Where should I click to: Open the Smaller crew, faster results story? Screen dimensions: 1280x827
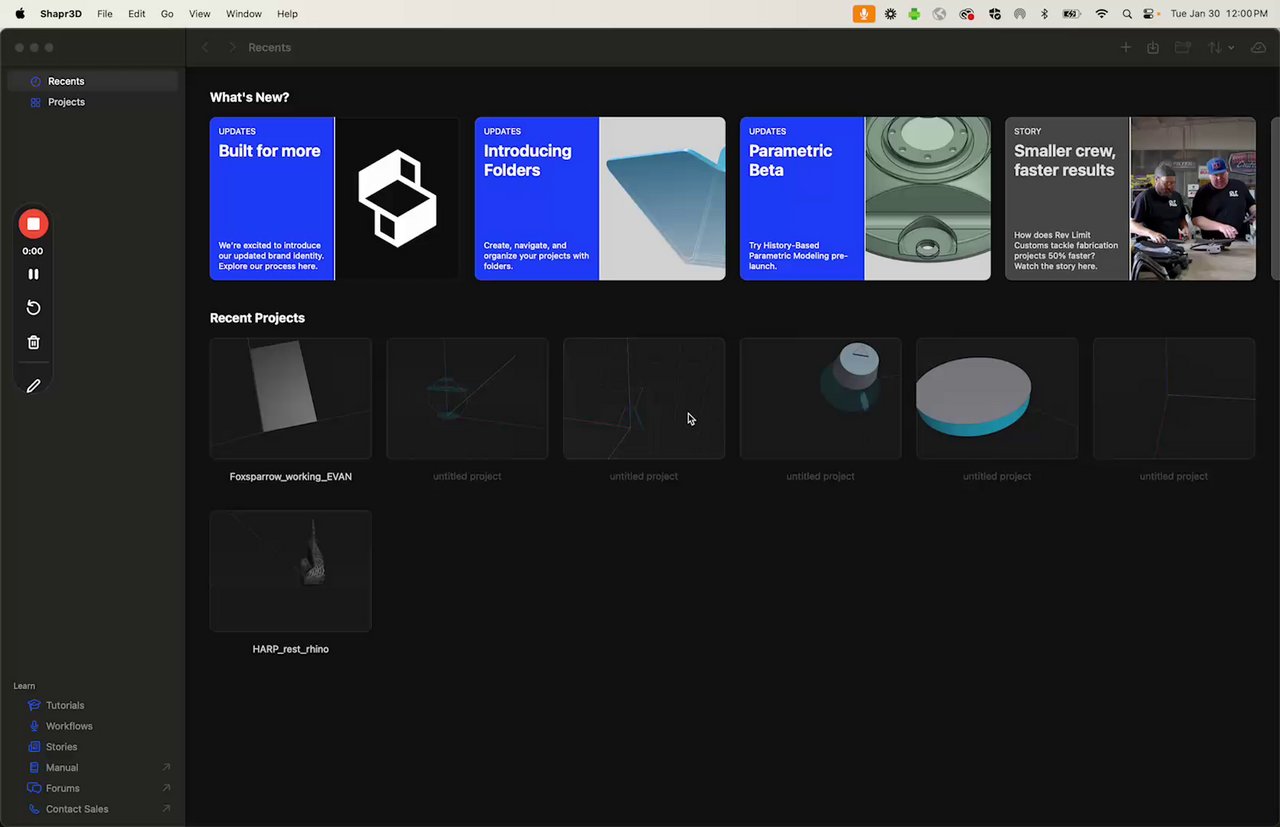click(x=1130, y=198)
